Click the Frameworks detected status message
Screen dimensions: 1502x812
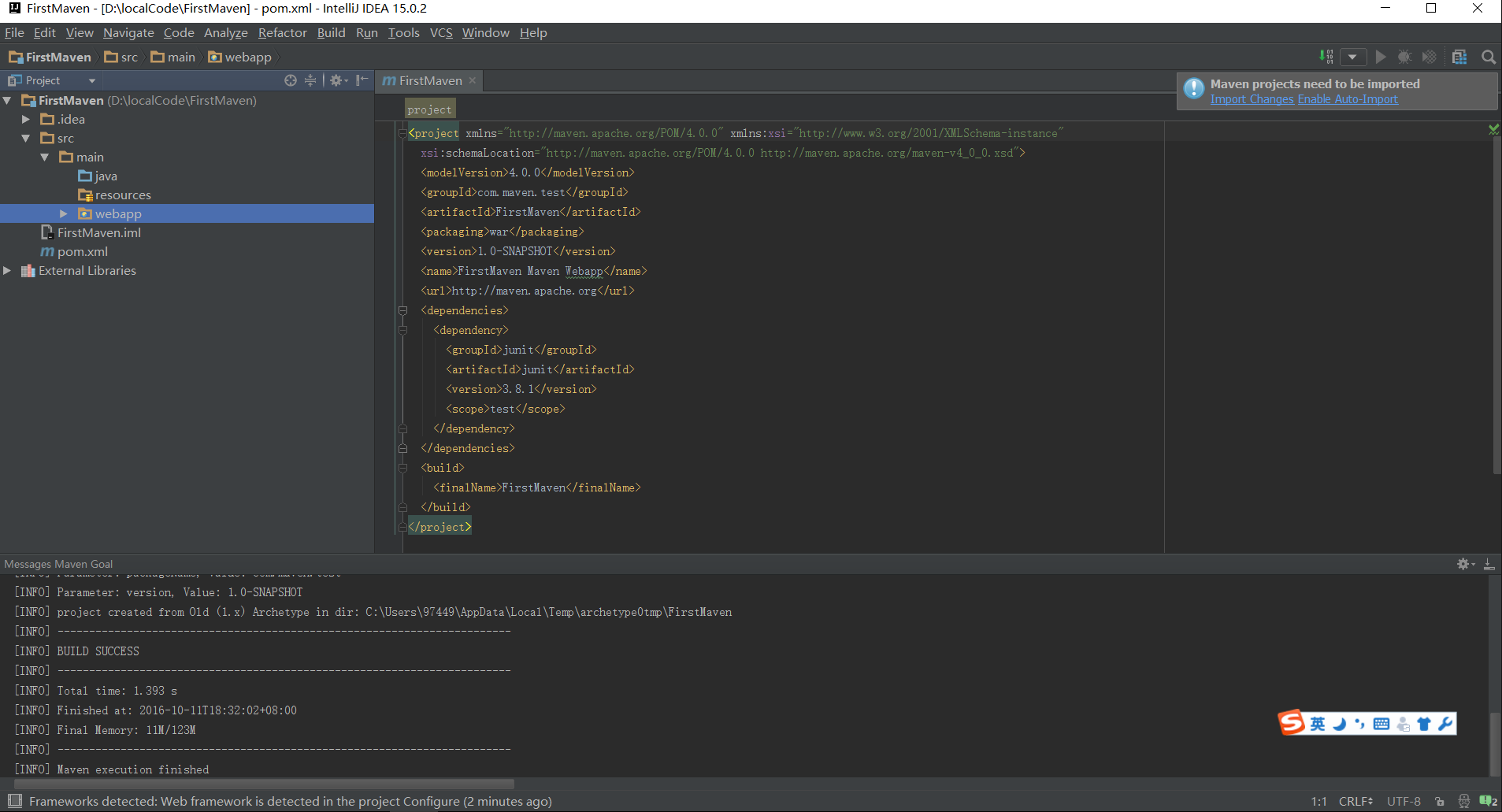click(x=291, y=801)
